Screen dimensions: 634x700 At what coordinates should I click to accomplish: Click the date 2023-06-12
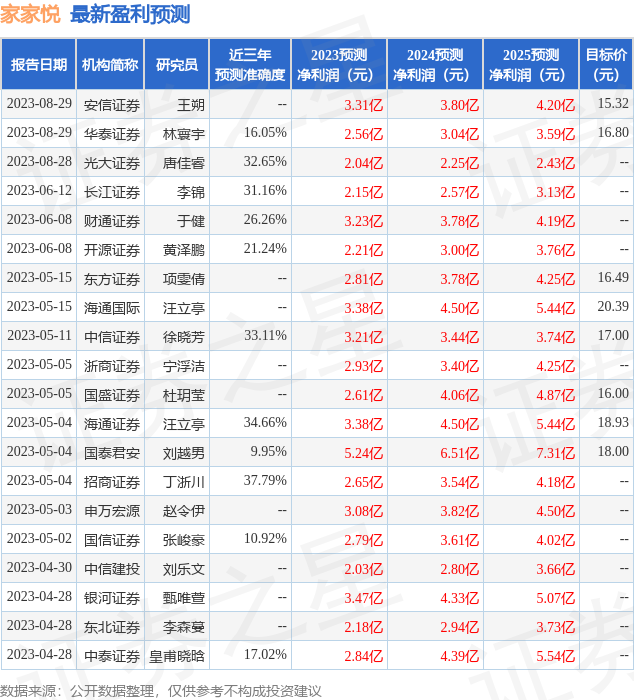point(39,191)
